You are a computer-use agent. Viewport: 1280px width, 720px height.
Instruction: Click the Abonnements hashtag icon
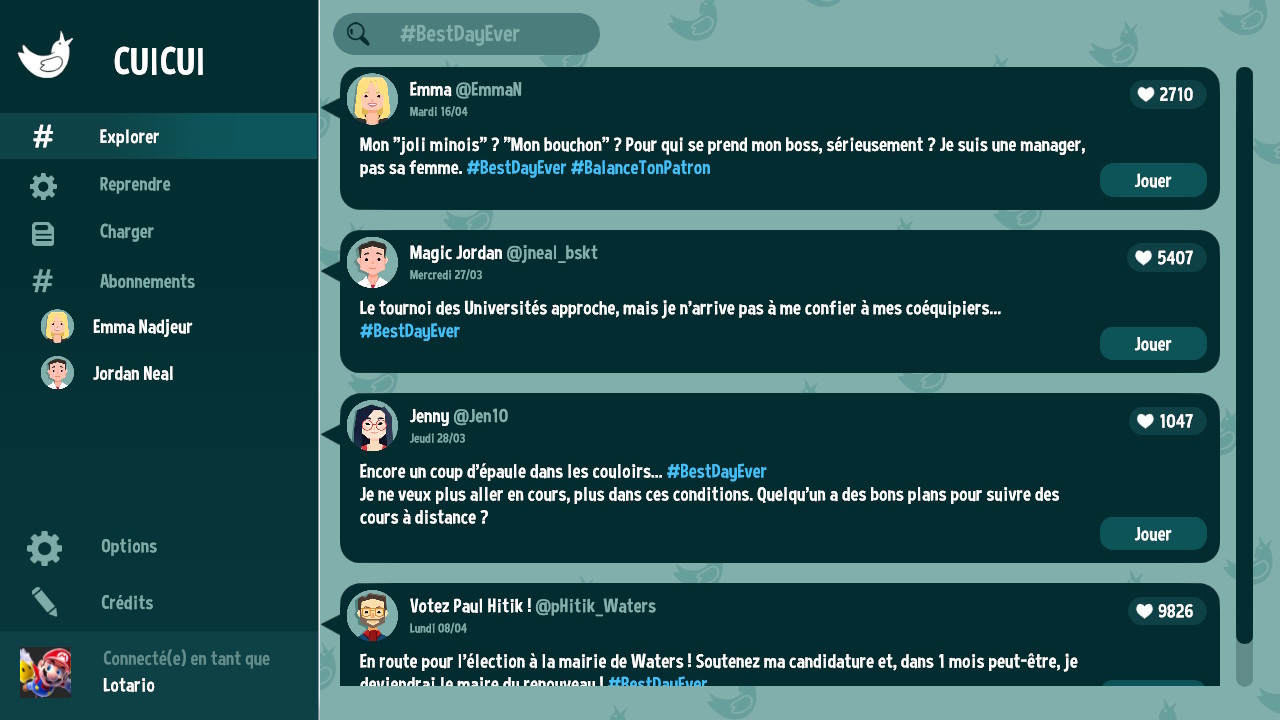tap(43, 282)
